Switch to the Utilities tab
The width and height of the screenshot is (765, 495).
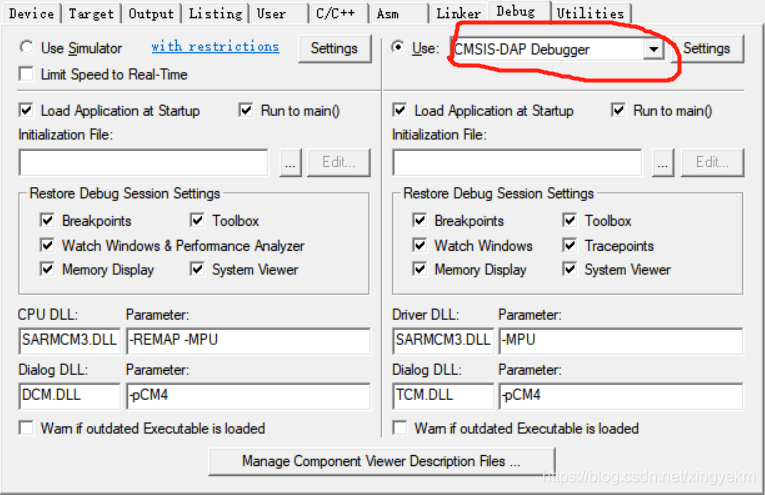pos(590,13)
